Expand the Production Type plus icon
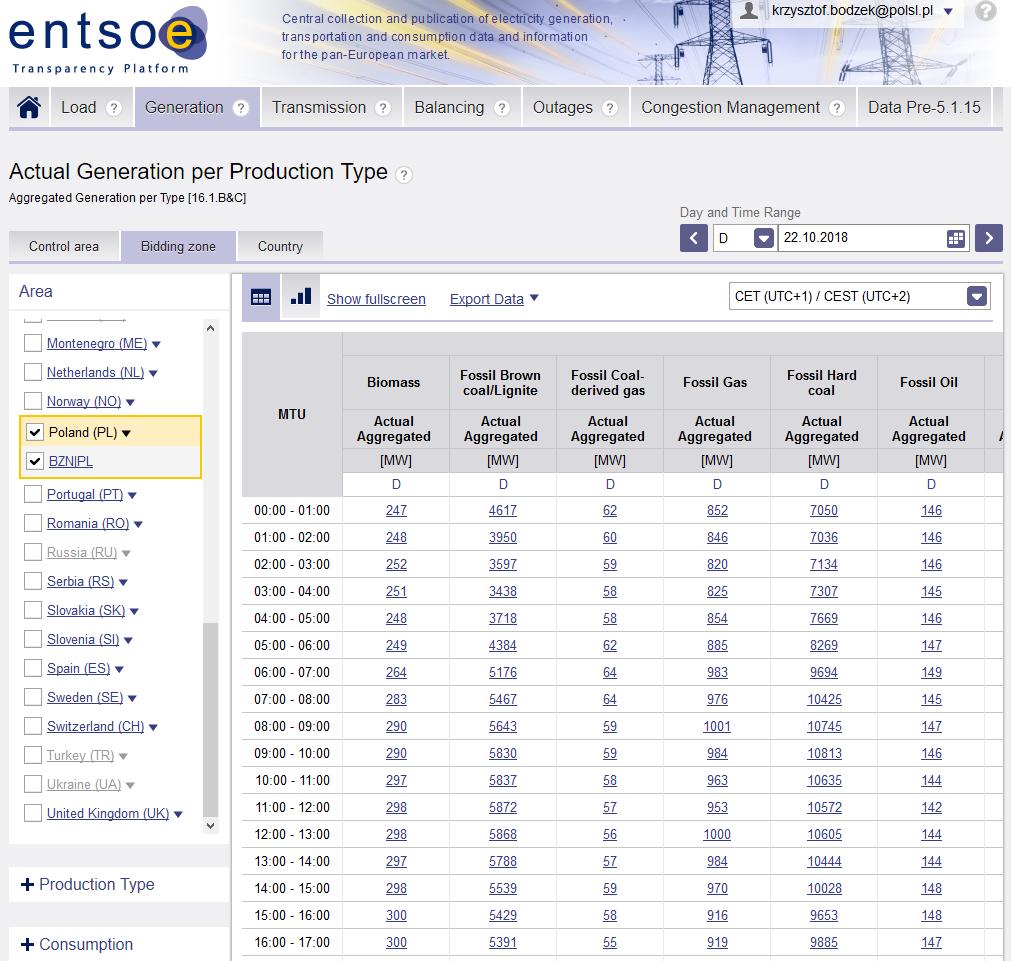This screenshot has width=1011, height=961. click(x=27, y=884)
